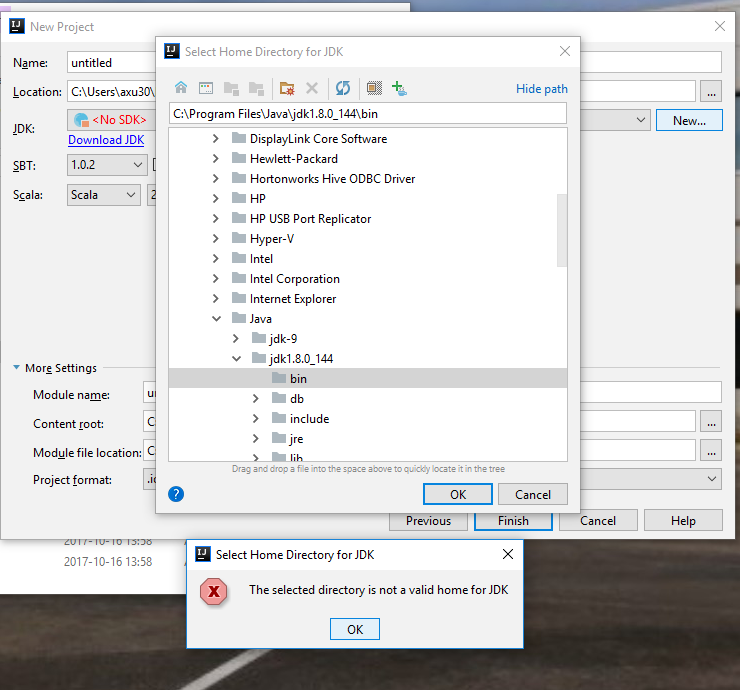This screenshot has width=740, height=690.
Task: Expand the HP USB Port Replicator folder
Action: click(216, 219)
